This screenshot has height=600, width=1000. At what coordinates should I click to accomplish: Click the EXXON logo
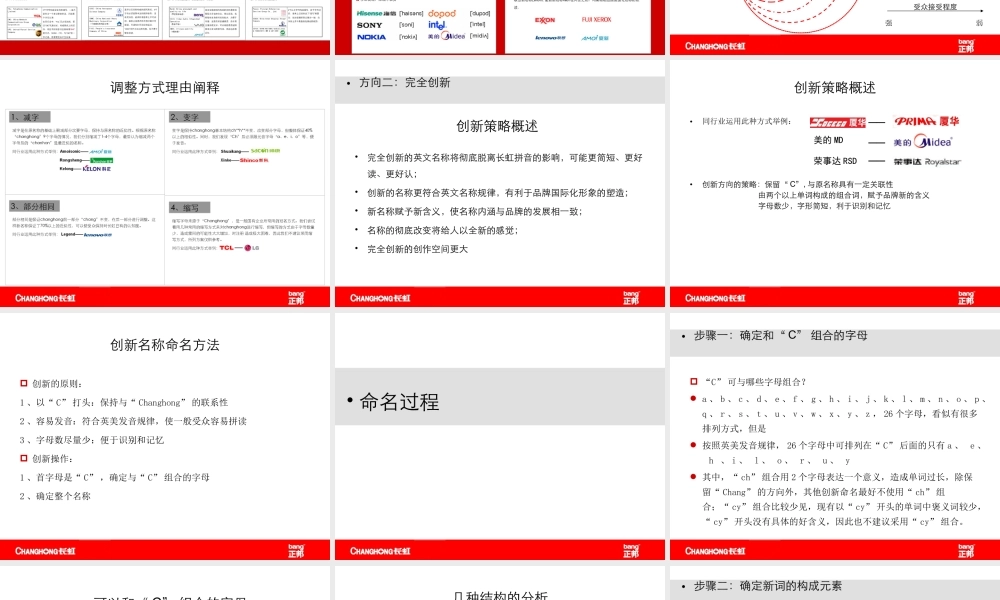(545, 20)
